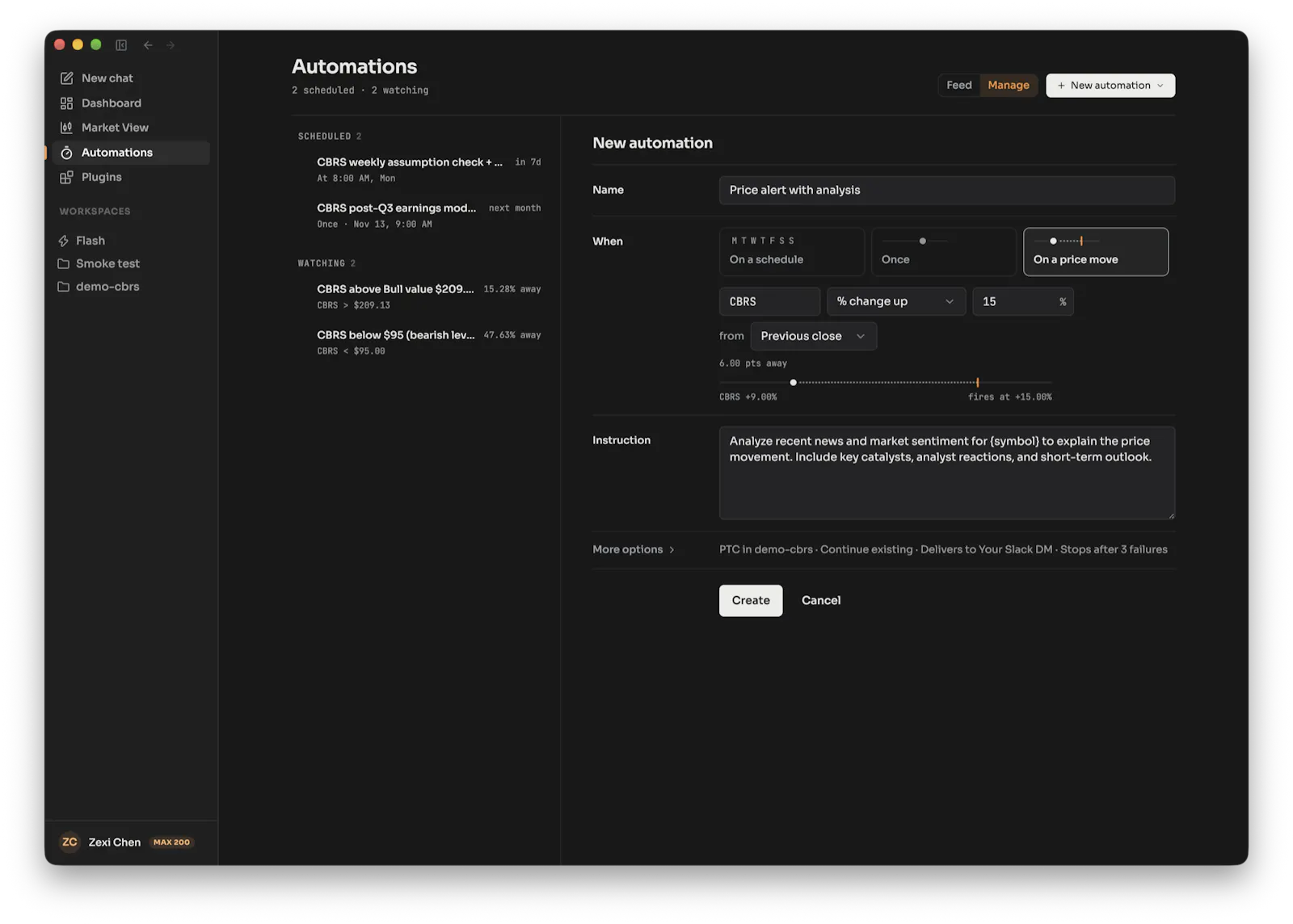Go back with the left arrow

tap(148, 45)
